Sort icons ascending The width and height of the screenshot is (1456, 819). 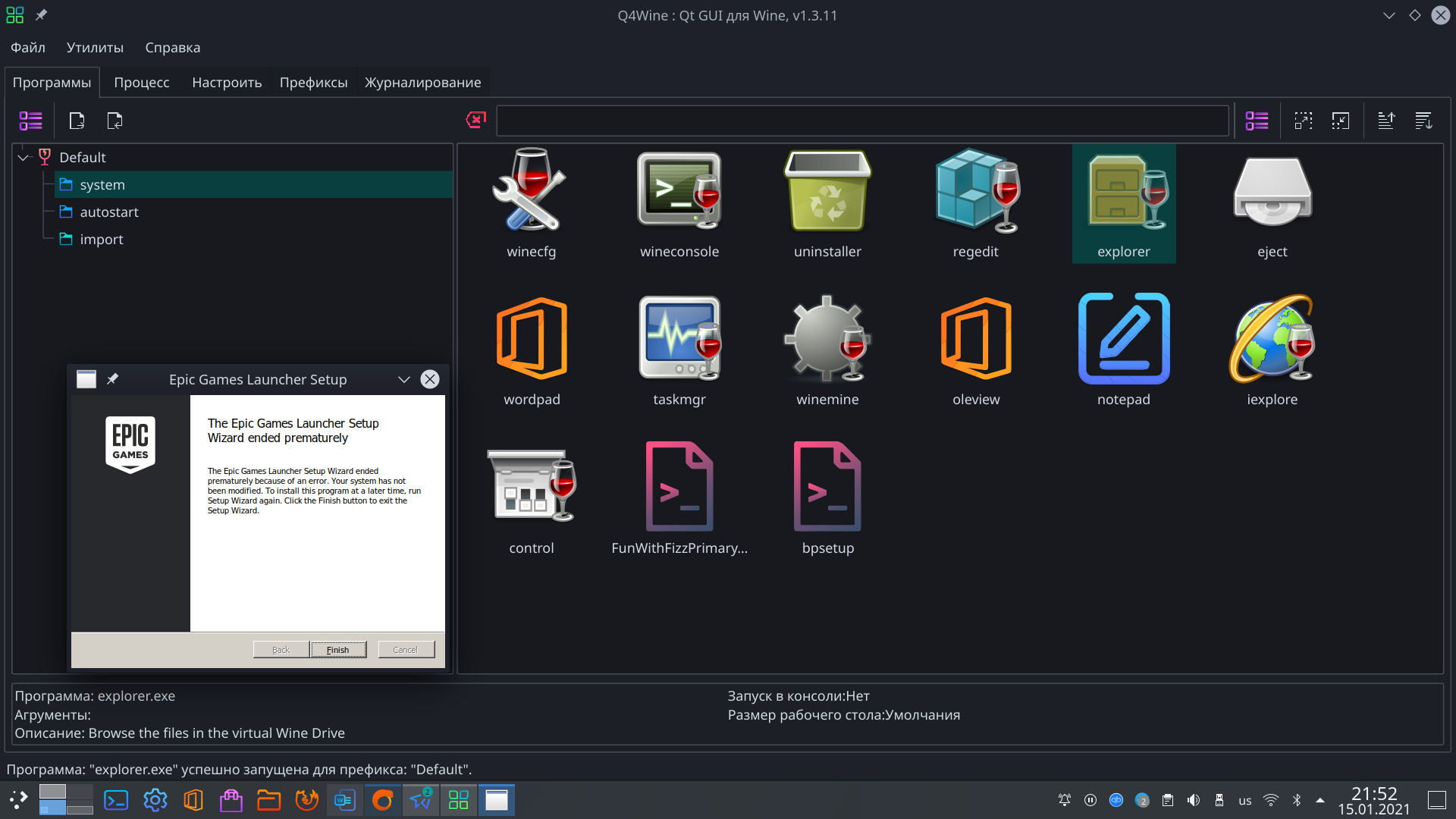click(x=1386, y=120)
